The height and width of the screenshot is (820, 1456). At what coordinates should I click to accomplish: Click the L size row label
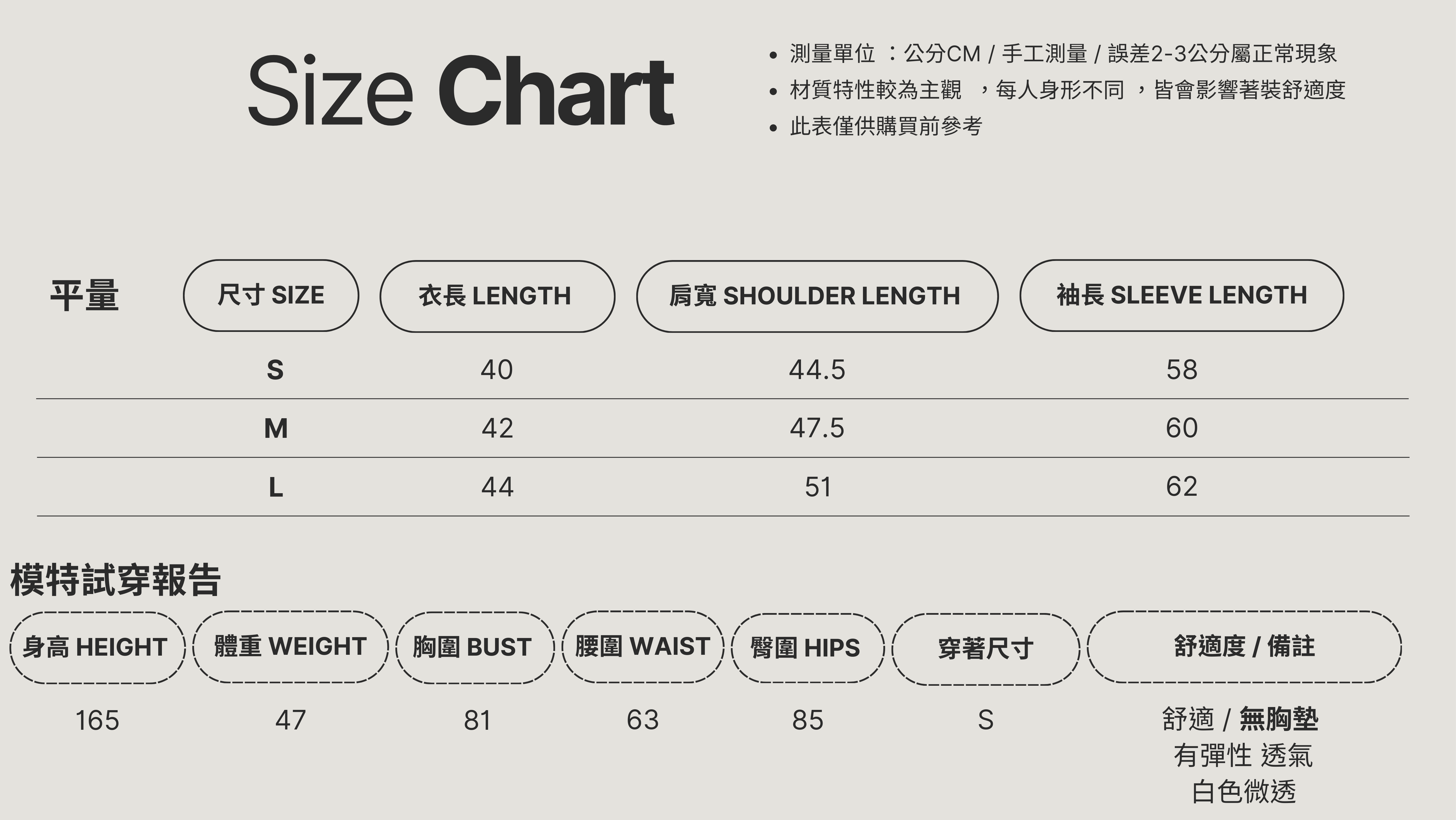276,487
